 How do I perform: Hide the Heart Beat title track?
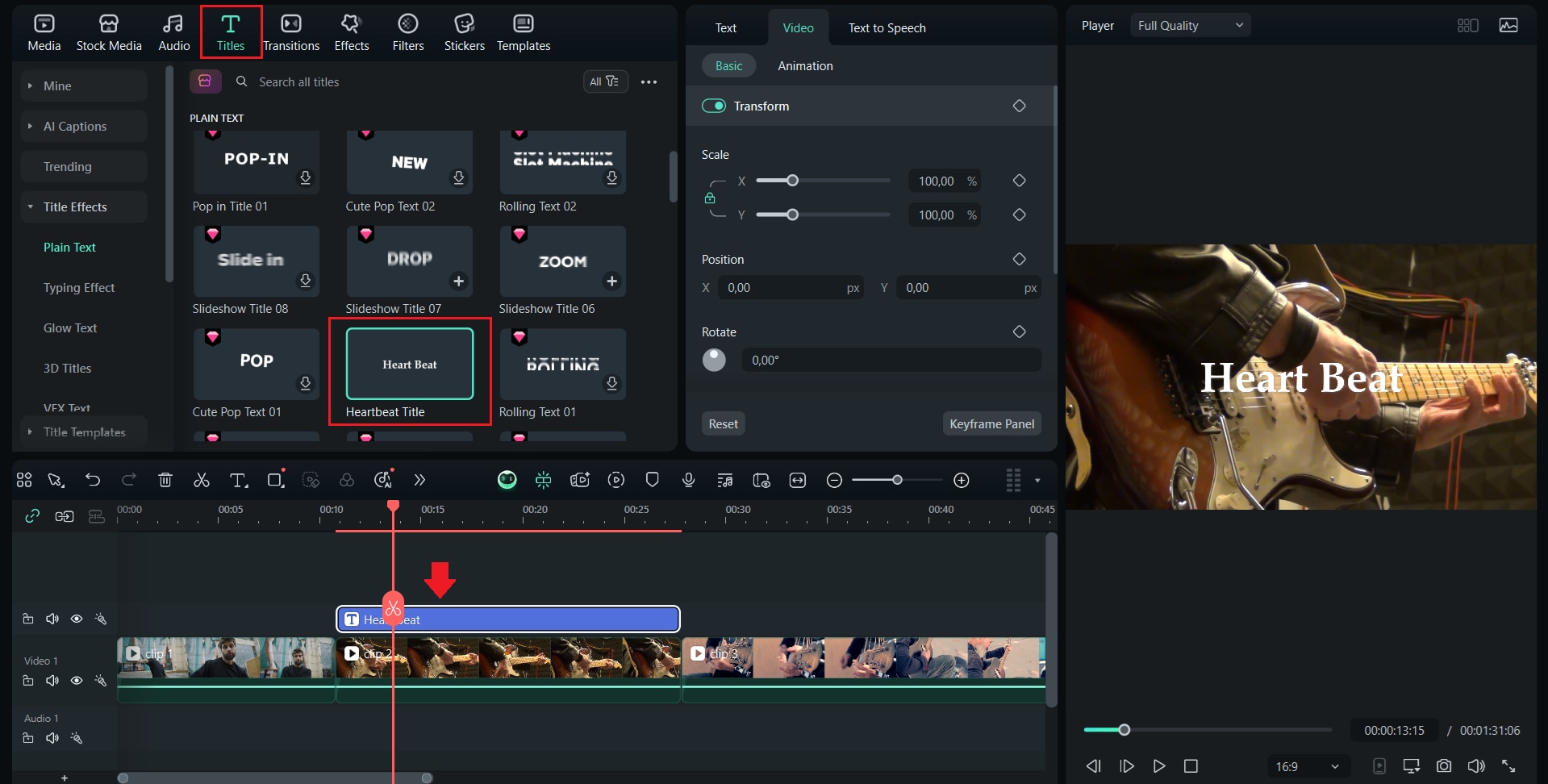[77, 619]
